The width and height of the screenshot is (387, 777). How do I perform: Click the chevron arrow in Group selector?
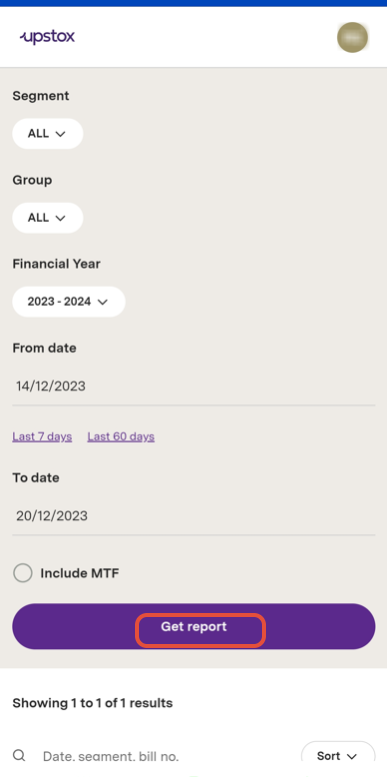[60, 218]
